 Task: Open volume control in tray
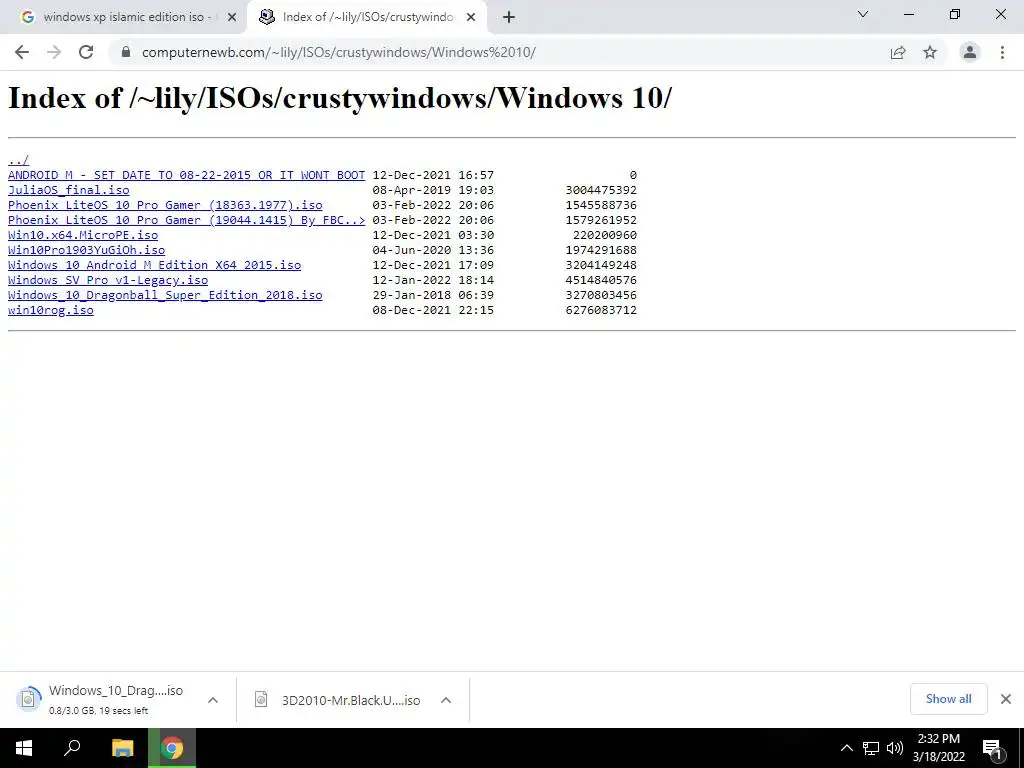coord(895,748)
